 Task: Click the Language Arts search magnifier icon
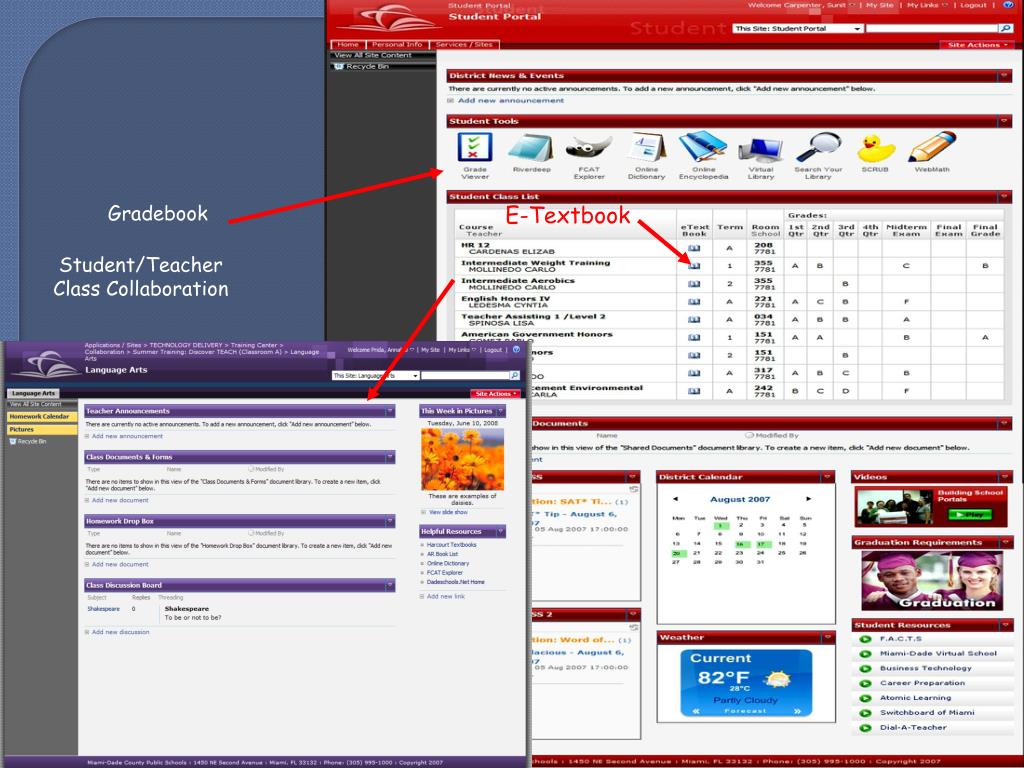click(x=515, y=376)
